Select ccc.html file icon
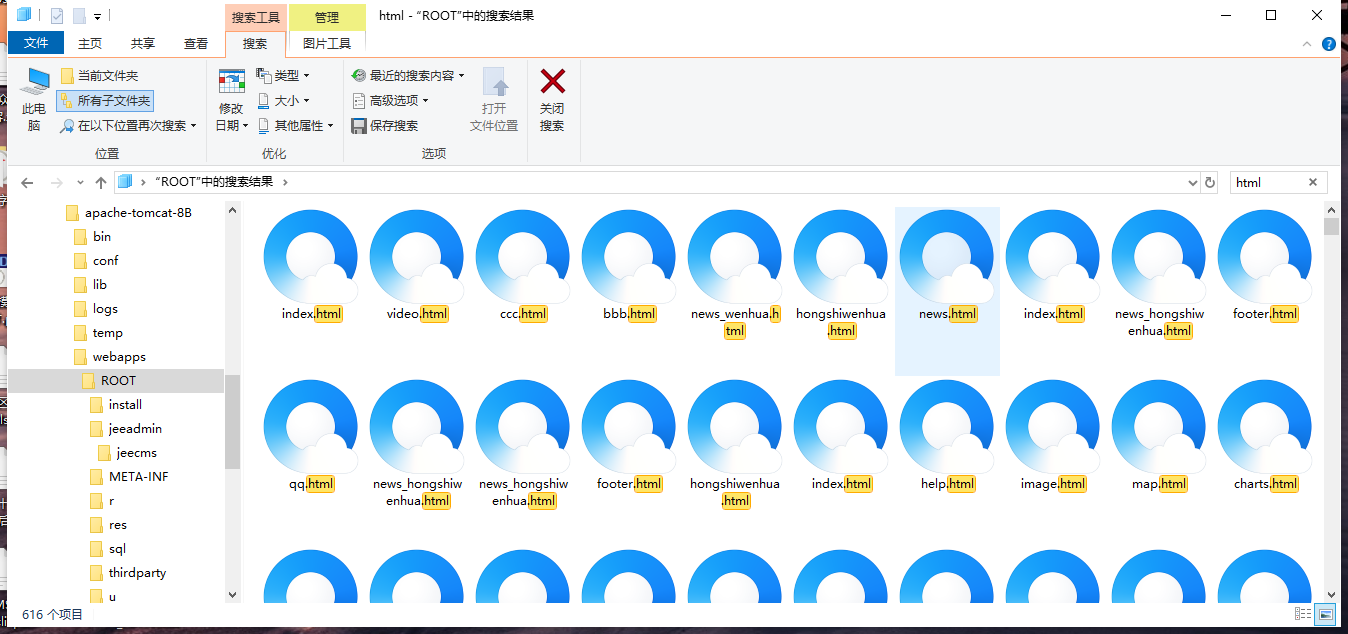1348x634 pixels. coord(523,257)
